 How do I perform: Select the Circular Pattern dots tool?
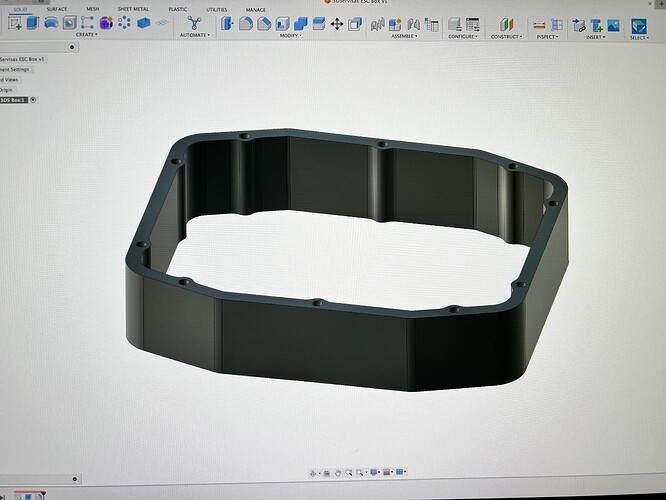tap(124, 23)
